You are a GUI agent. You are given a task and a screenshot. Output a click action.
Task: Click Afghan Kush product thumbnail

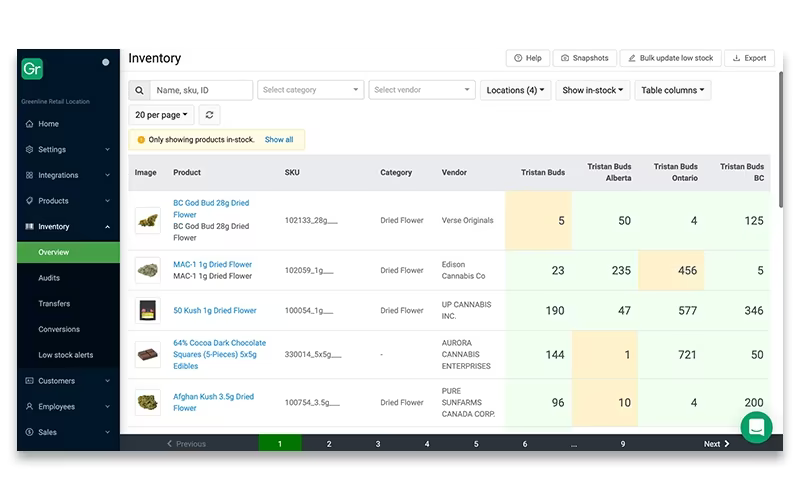147,402
